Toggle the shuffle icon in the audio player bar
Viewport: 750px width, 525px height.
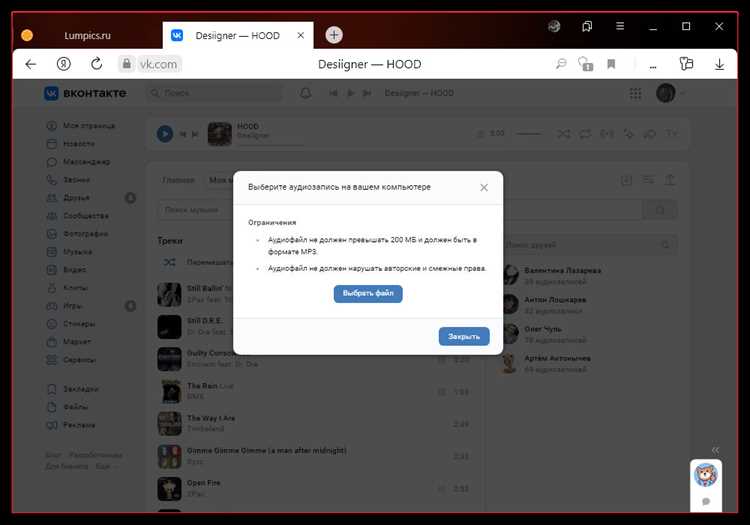(x=564, y=134)
